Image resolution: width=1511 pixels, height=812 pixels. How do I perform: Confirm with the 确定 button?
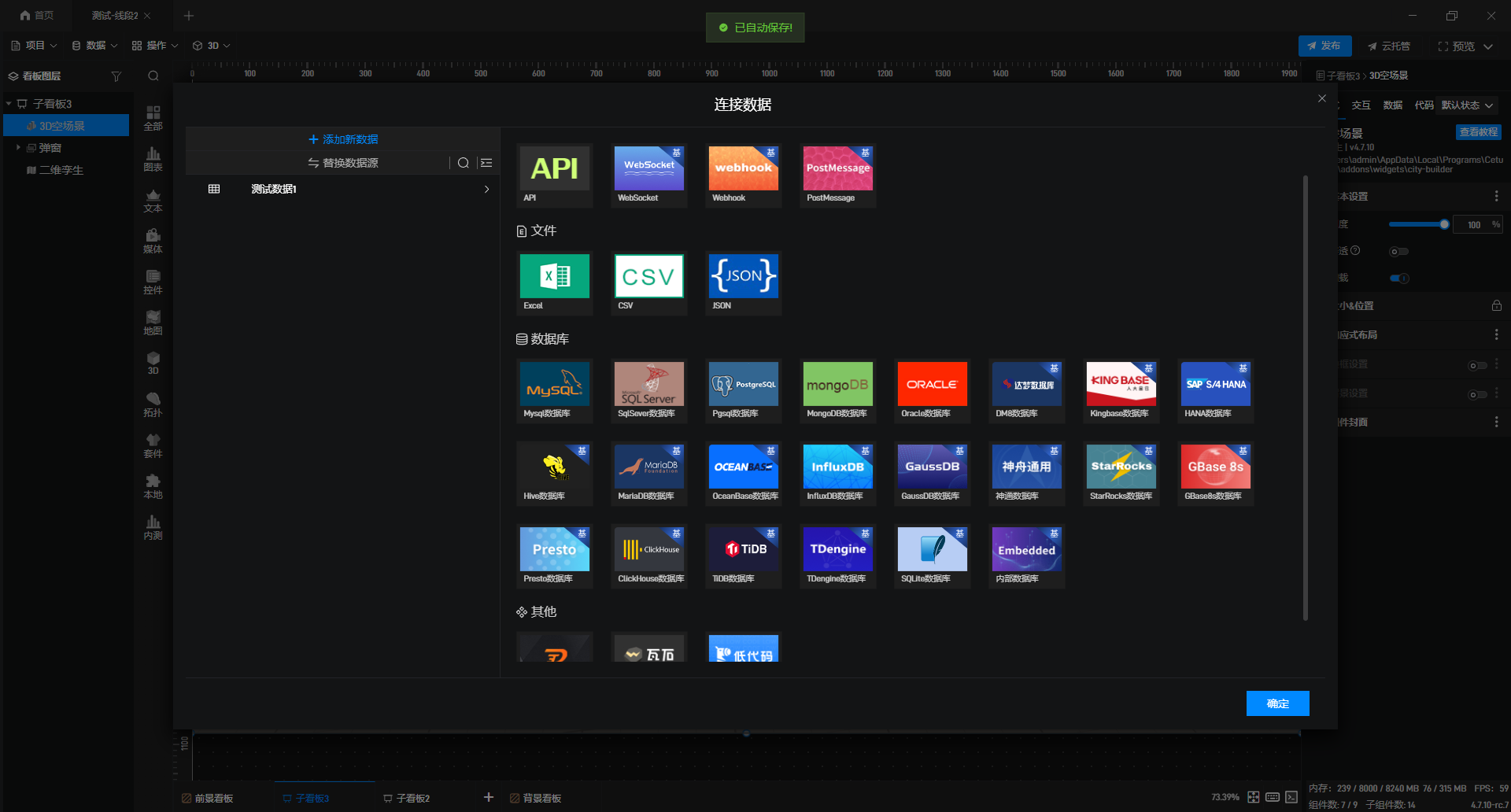1278,703
